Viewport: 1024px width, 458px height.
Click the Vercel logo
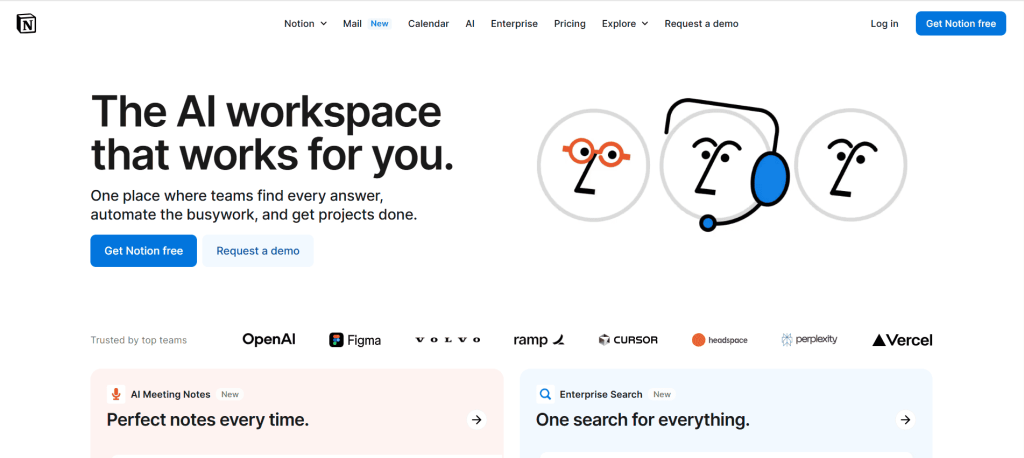click(x=902, y=340)
